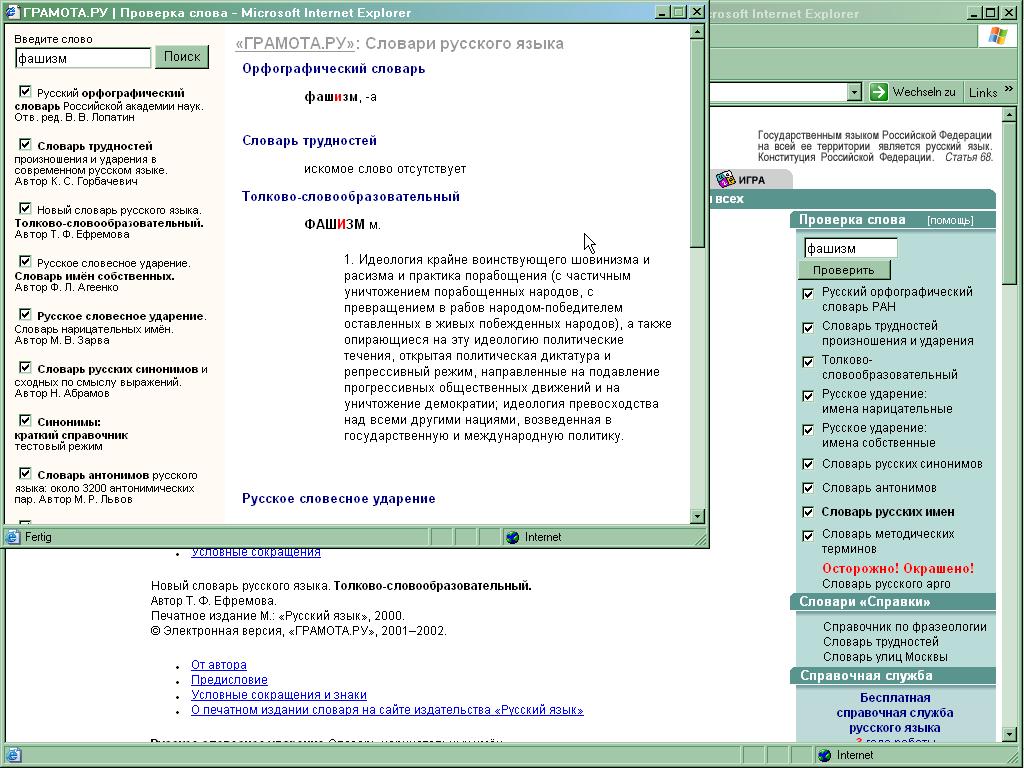
Task: Expand the Links toolbar chevron
Action: point(1008,89)
